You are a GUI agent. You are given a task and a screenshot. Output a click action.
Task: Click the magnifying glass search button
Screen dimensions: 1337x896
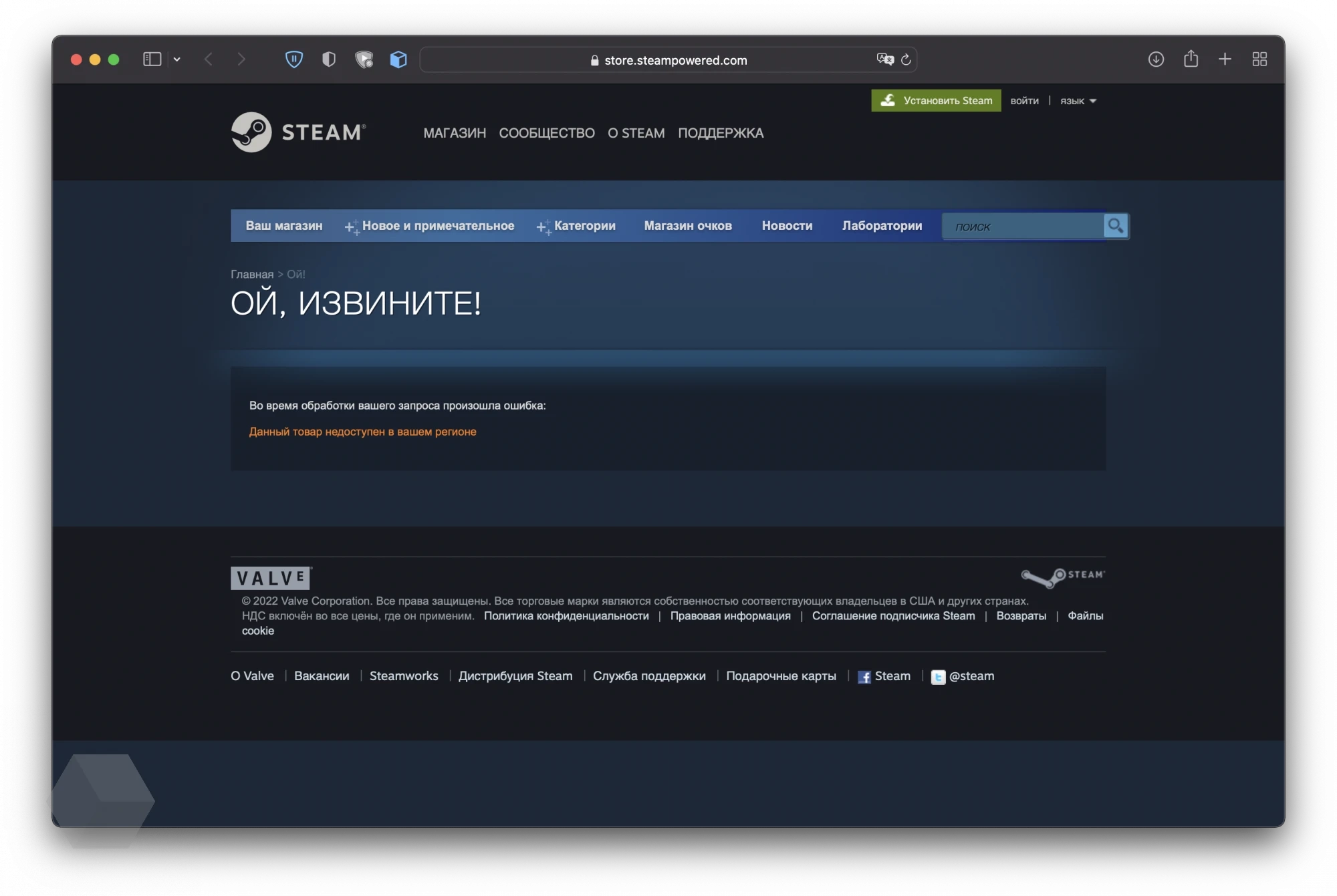1115,226
